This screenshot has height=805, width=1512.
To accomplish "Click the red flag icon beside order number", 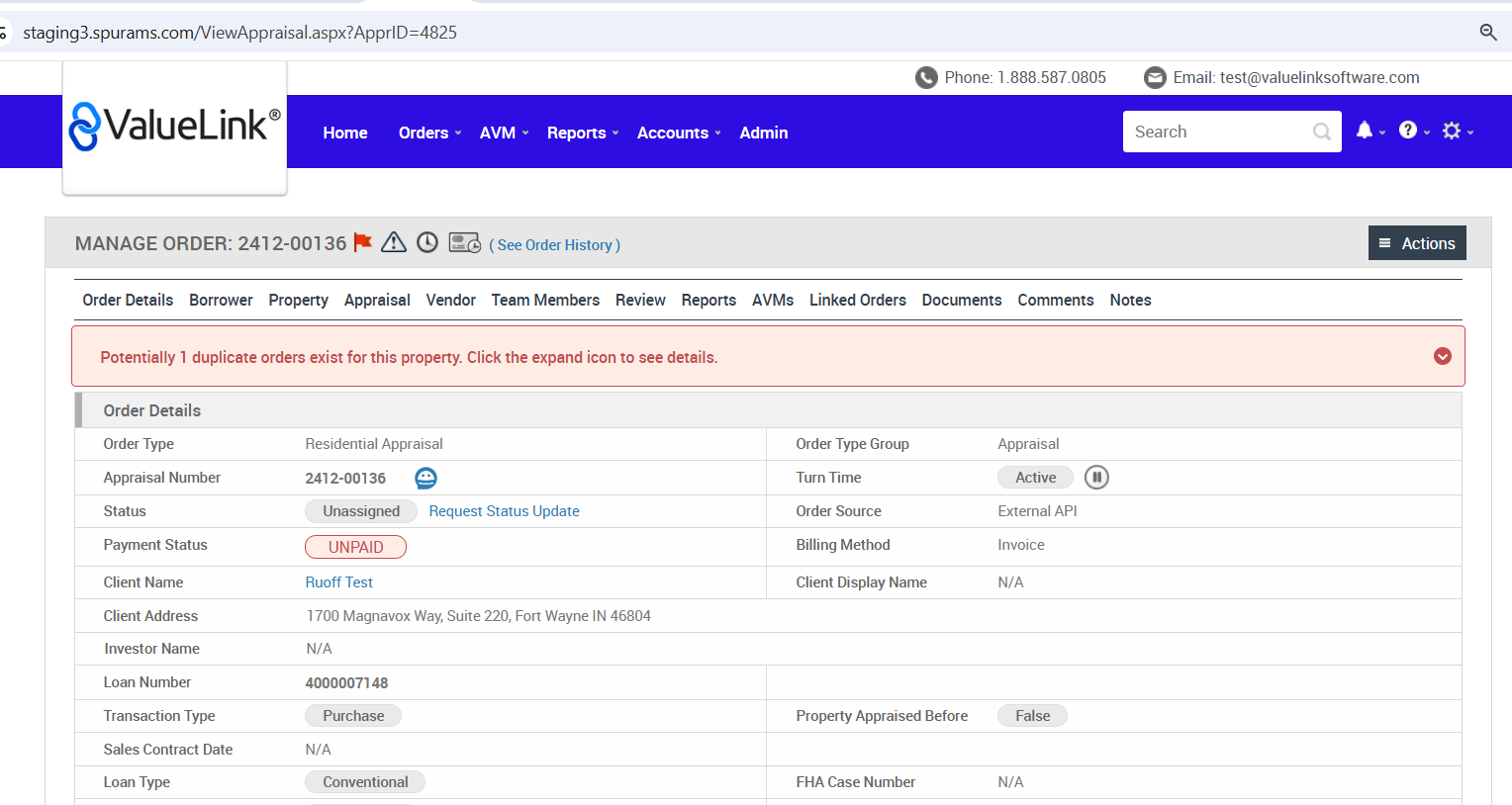I will point(363,242).
